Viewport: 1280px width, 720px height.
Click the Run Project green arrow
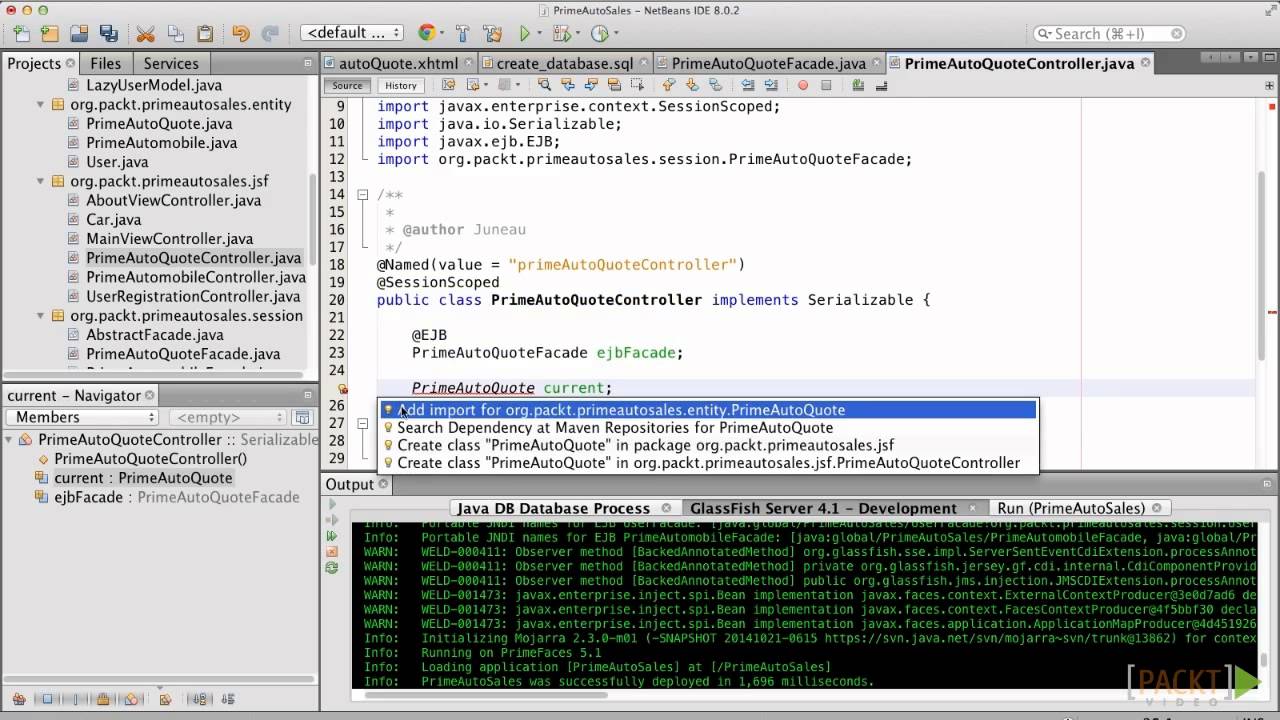525,34
